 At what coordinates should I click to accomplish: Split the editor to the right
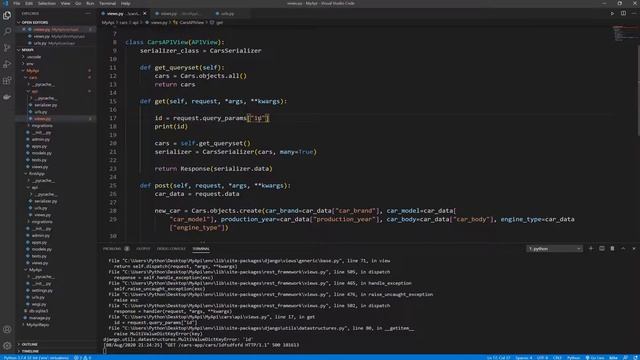click(x=623, y=13)
